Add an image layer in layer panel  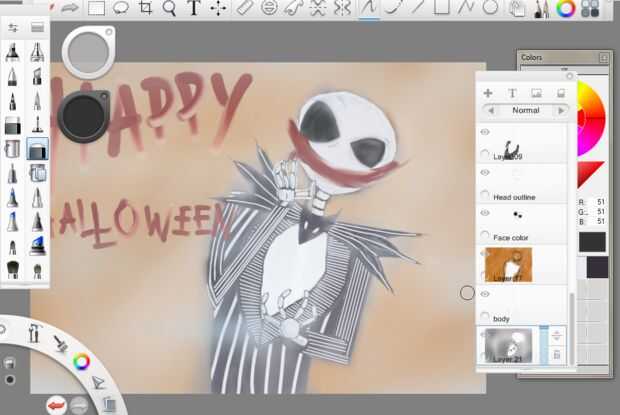[x=537, y=93]
